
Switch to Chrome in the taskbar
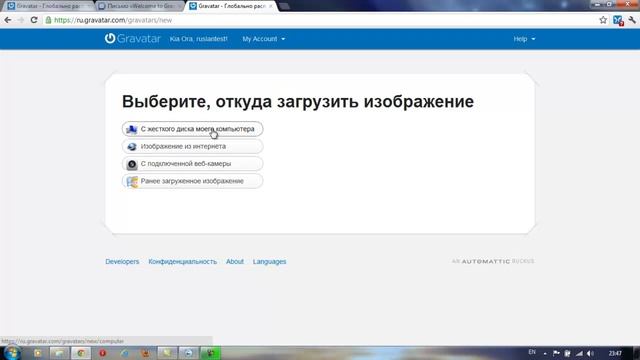(x=81, y=353)
